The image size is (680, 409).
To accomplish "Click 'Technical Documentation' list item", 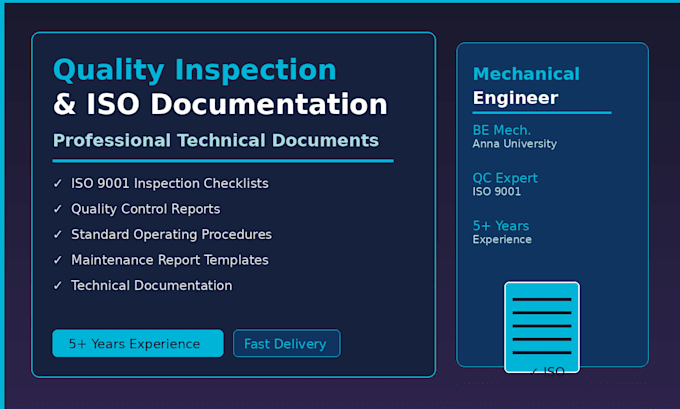I will pos(152,285).
